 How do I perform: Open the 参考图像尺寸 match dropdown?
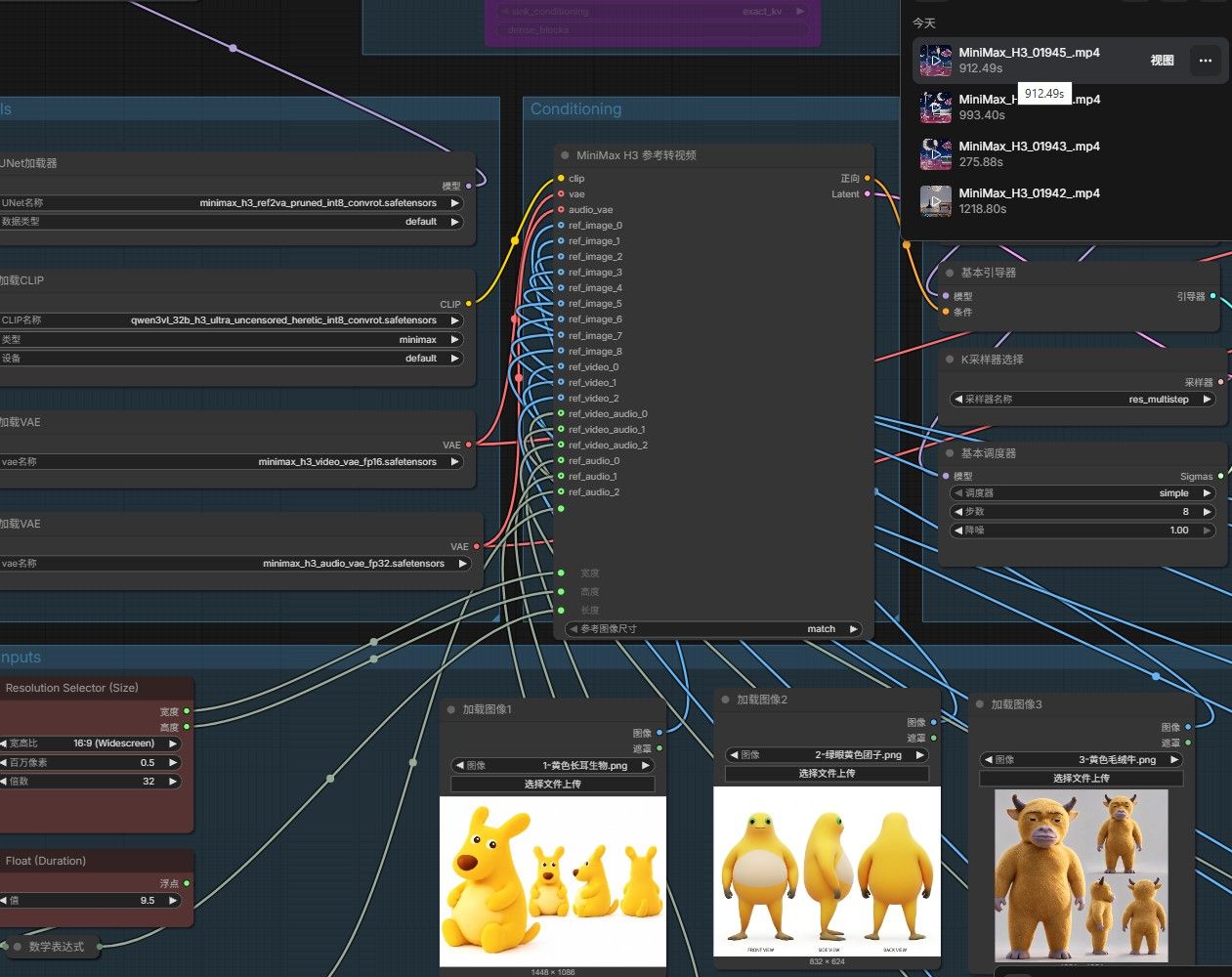click(713, 629)
